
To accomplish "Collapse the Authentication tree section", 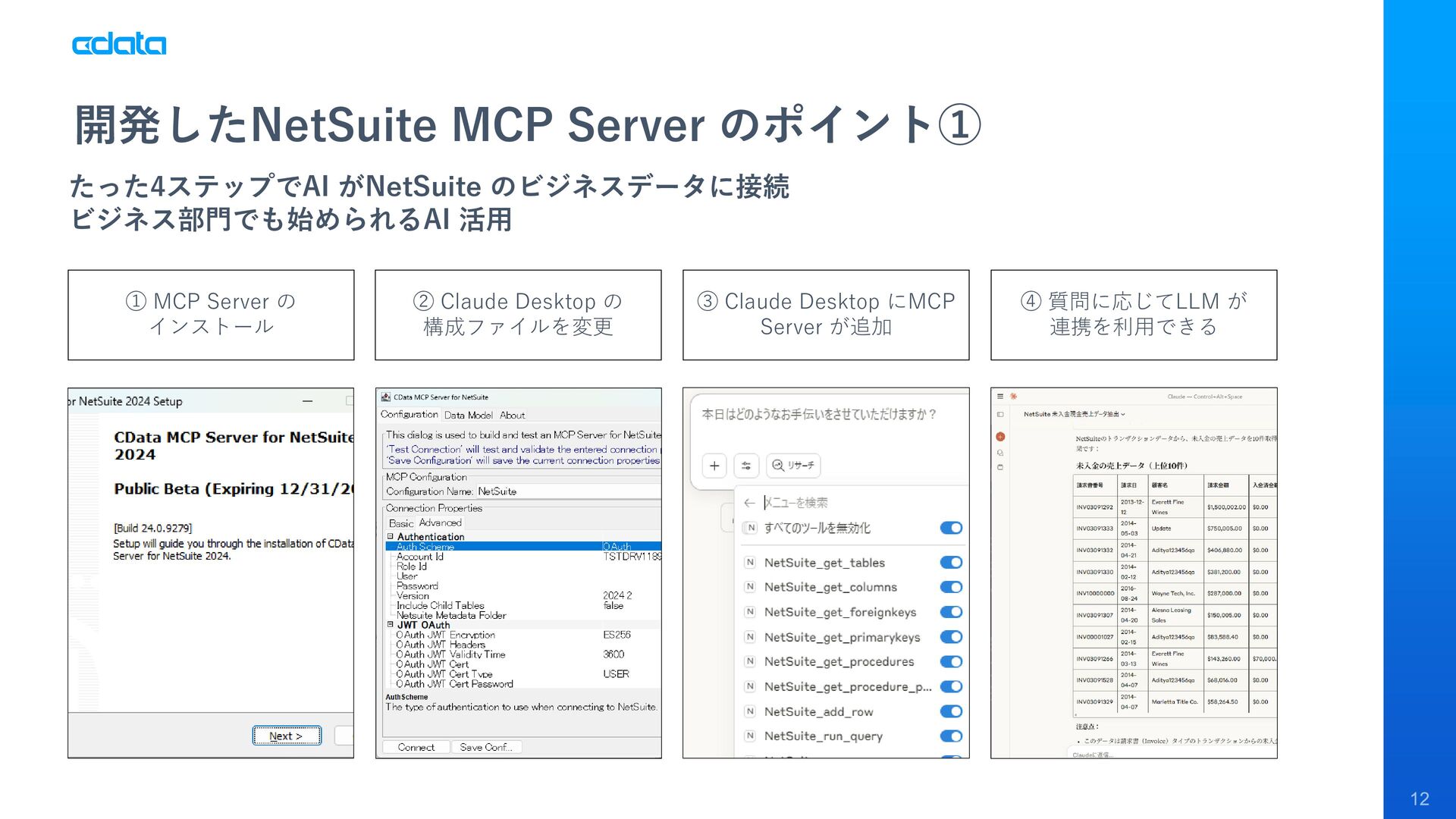I will pos(391,537).
